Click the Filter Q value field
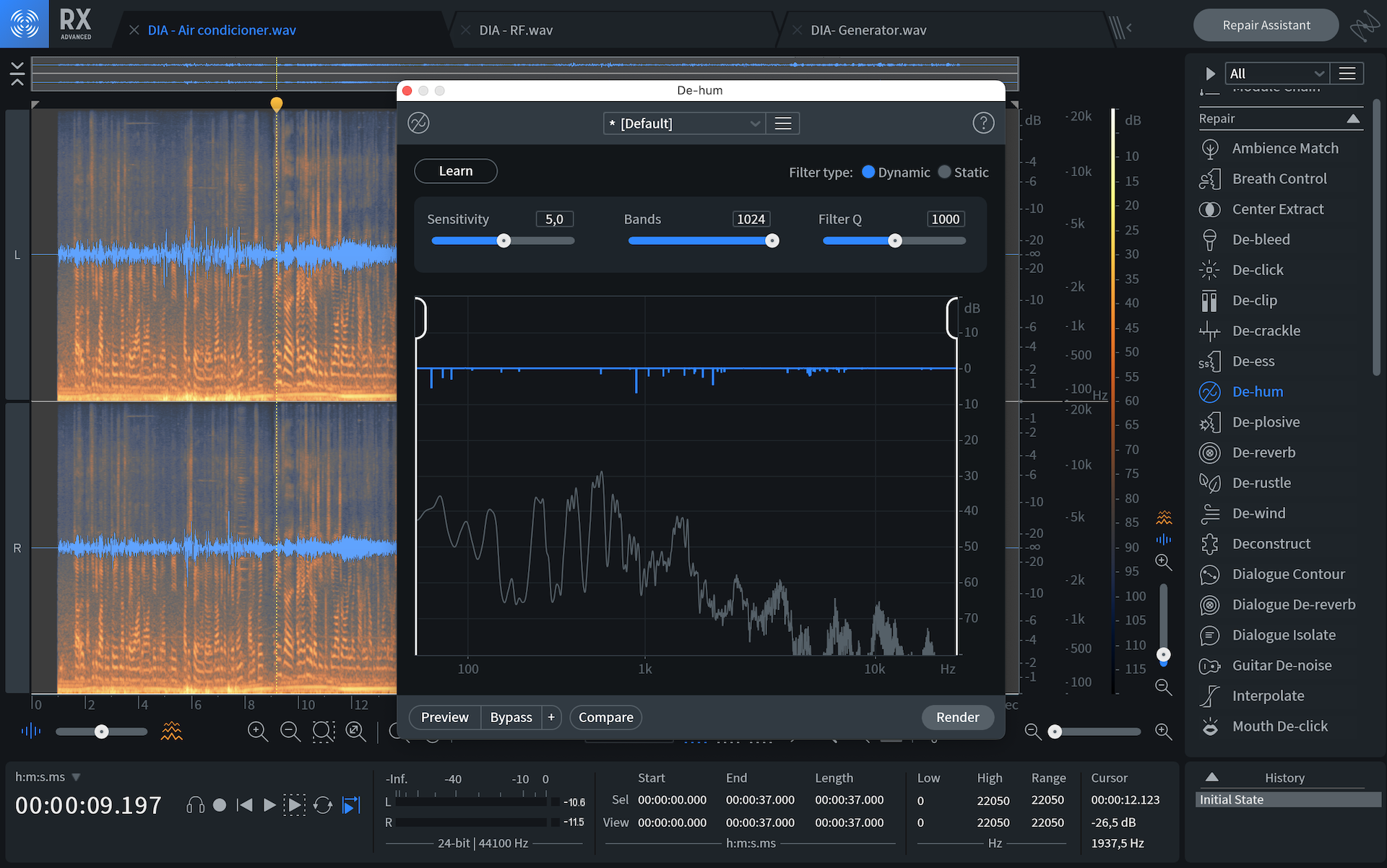The image size is (1387, 868). 945,220
